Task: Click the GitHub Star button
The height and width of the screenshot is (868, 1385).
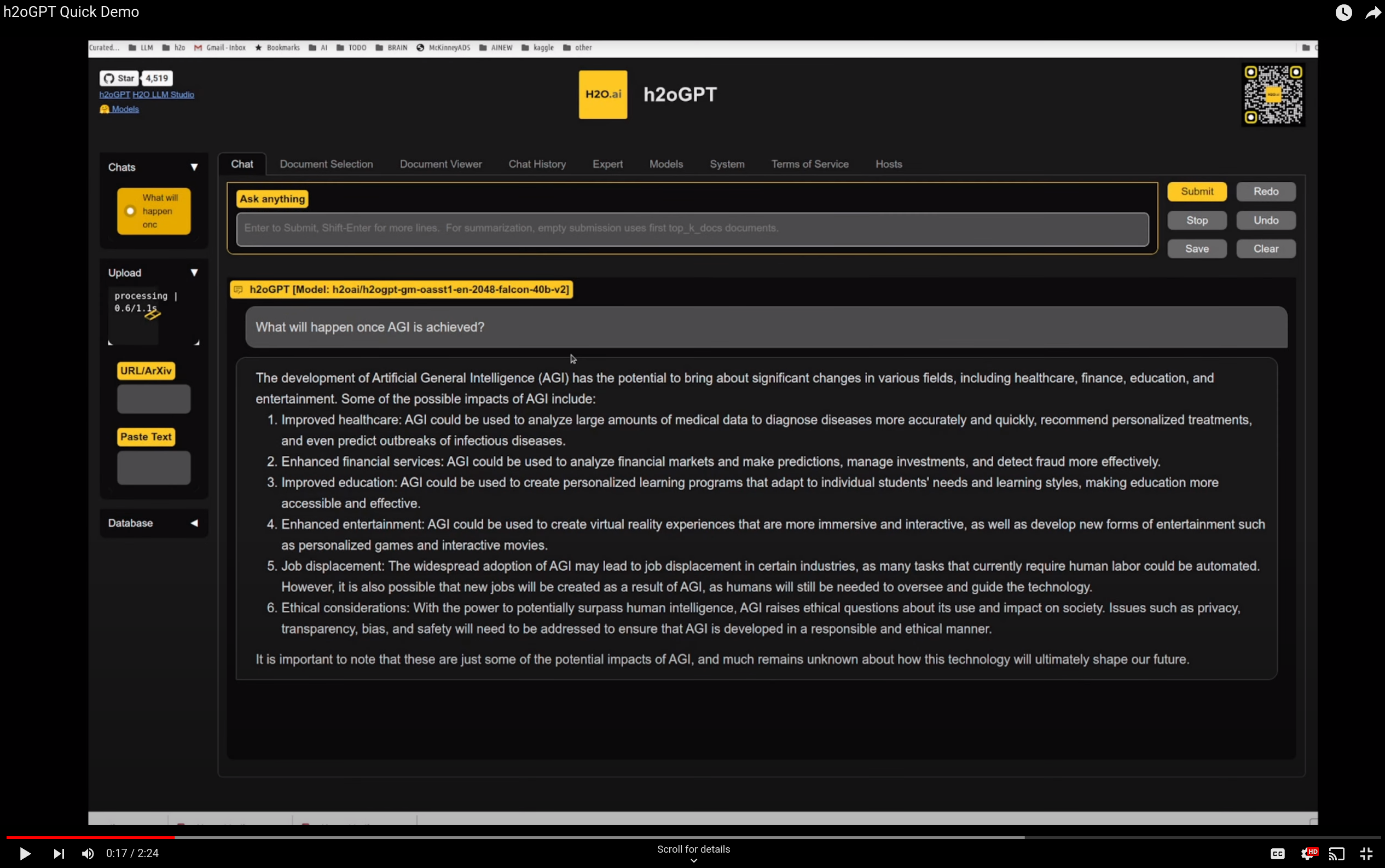Action: 119,78
